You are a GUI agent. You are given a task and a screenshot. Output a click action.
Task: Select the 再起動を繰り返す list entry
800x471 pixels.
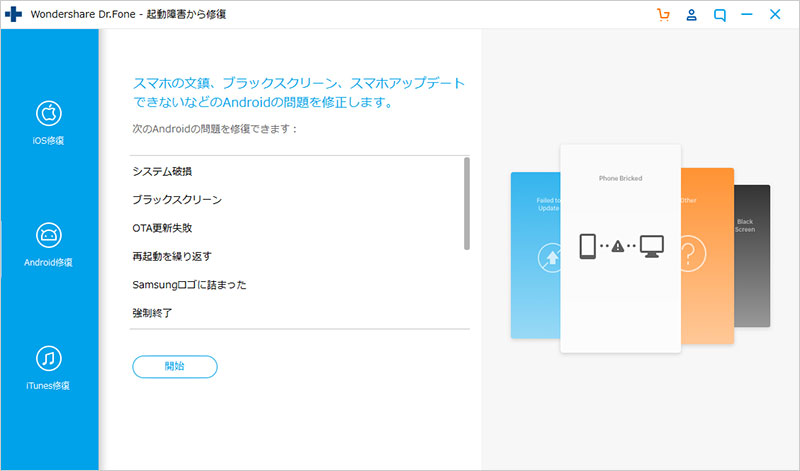point(172,256)
